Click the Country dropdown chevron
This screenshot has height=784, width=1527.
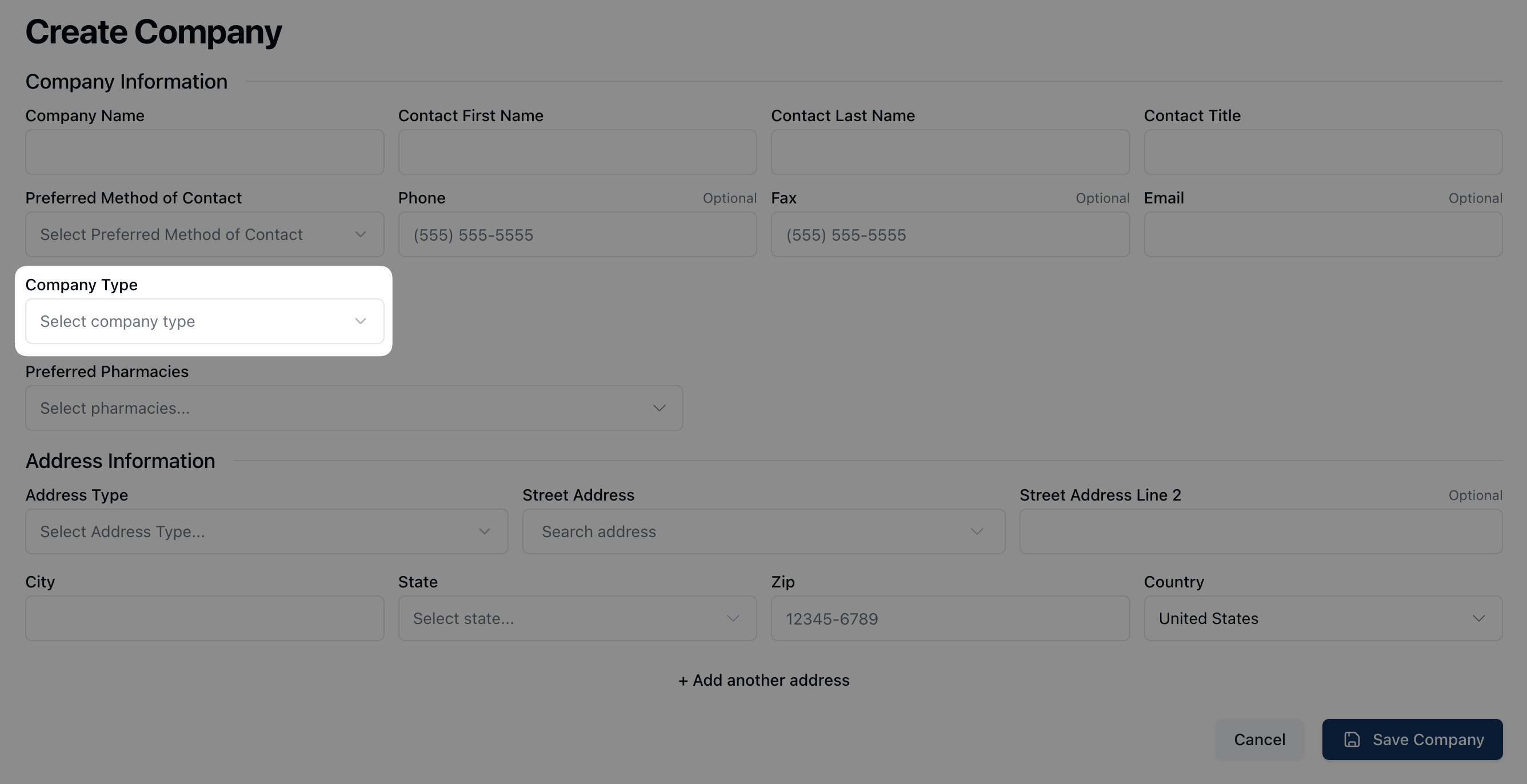(1478, 619)
